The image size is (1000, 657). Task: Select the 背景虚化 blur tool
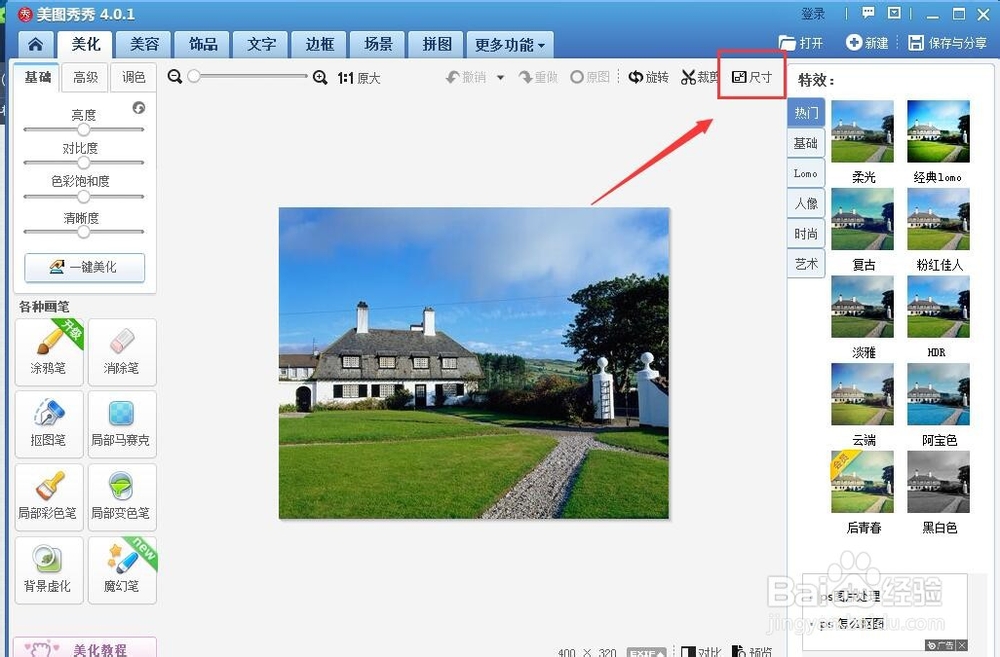tap(49, 570)
